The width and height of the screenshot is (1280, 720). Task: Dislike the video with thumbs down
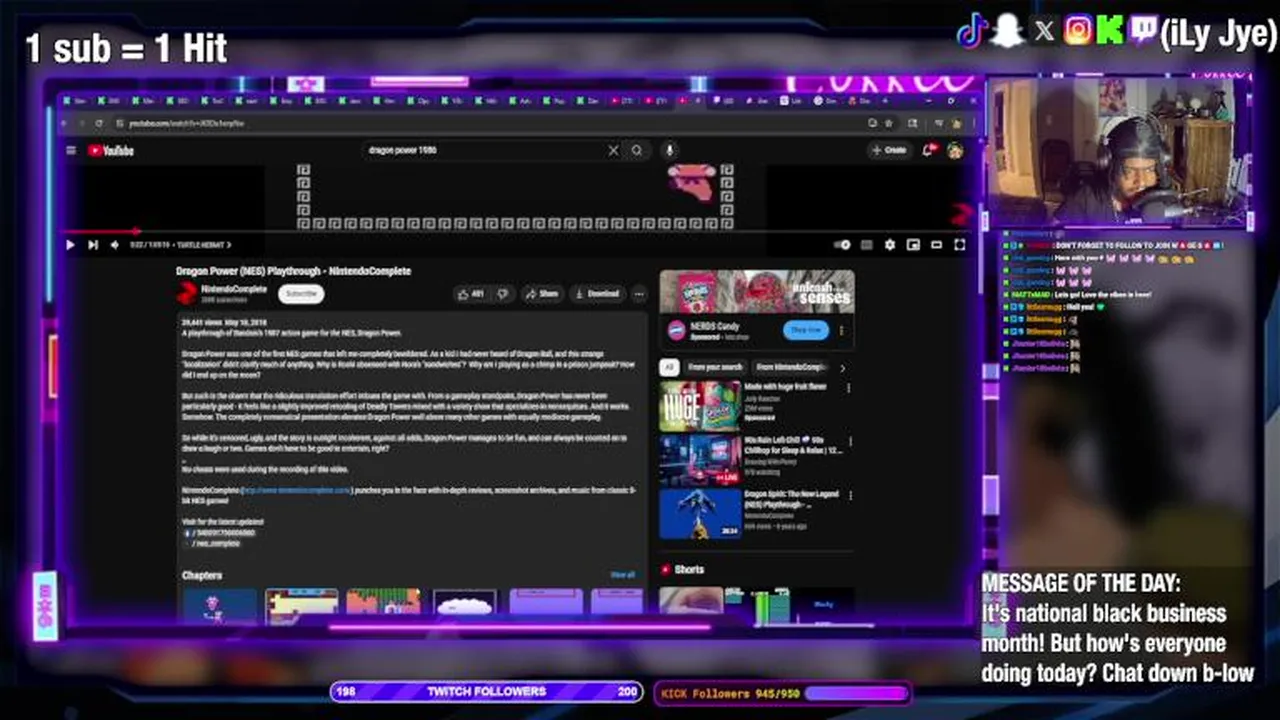(503, 294)
